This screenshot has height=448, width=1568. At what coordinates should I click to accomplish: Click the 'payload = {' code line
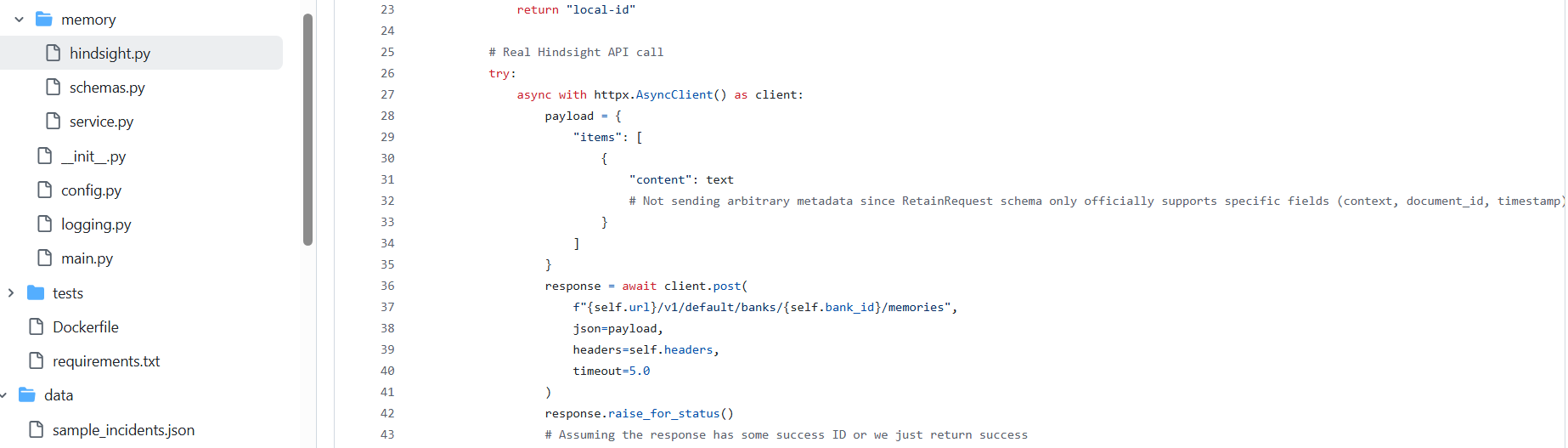point(584,116)
